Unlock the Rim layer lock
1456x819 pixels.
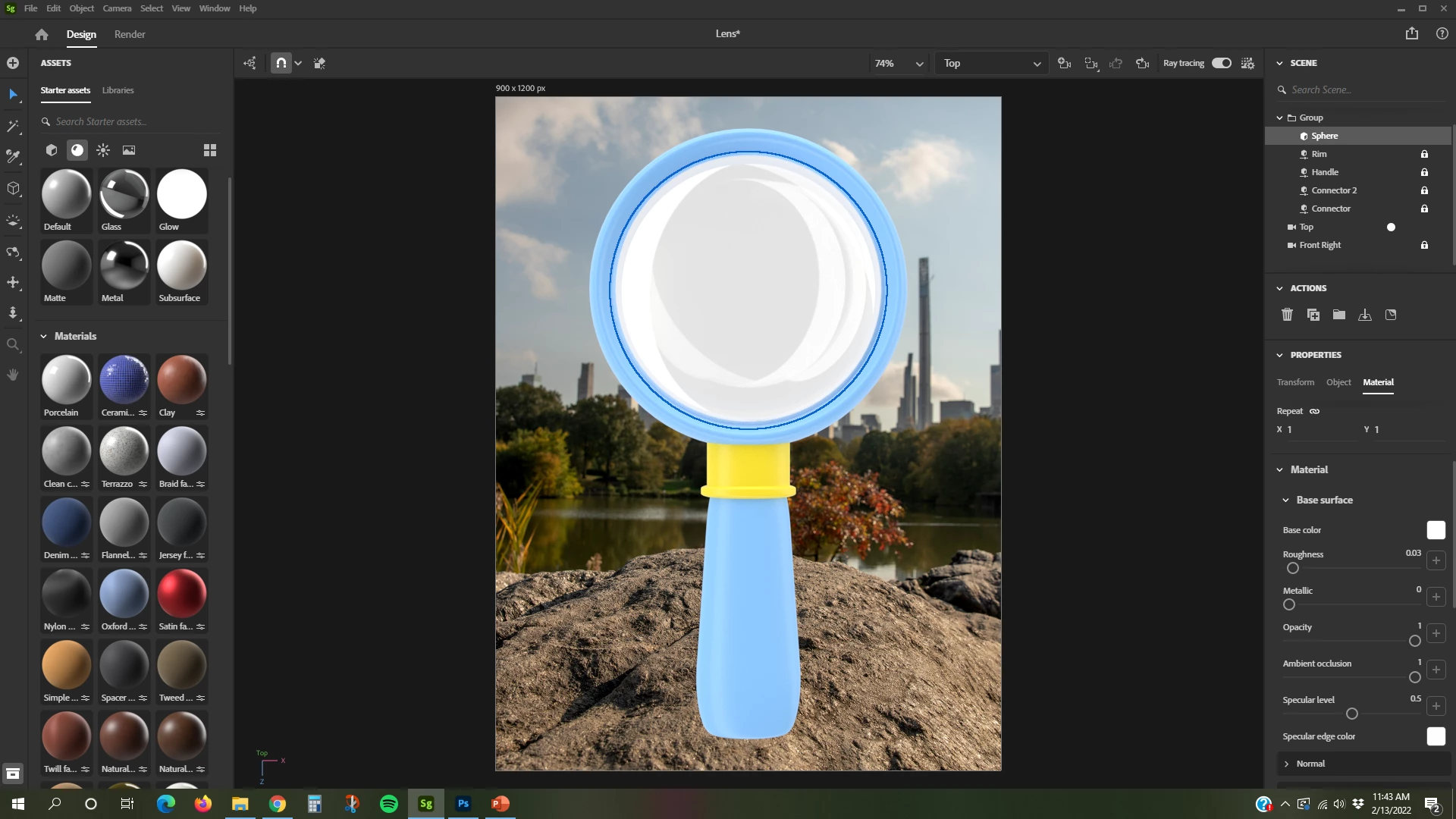point(1424,154)
